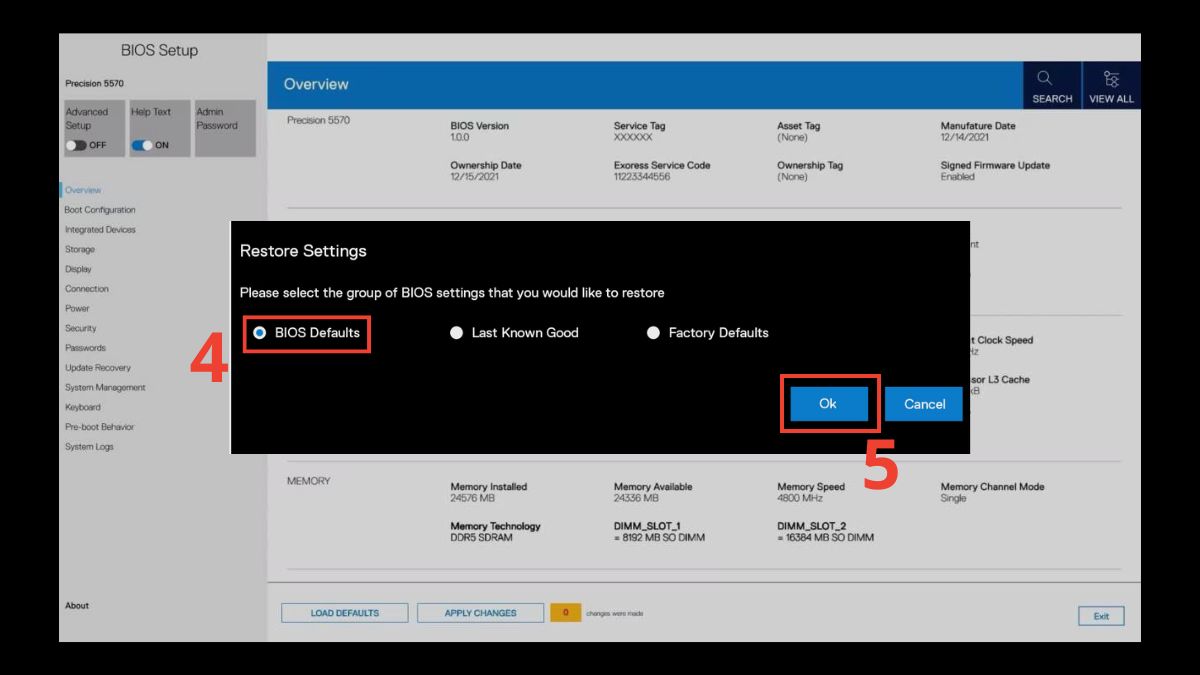The width and height of the screenshot is (1200, 675).
Task: Click the View All icon
Action: point(1111,85)
